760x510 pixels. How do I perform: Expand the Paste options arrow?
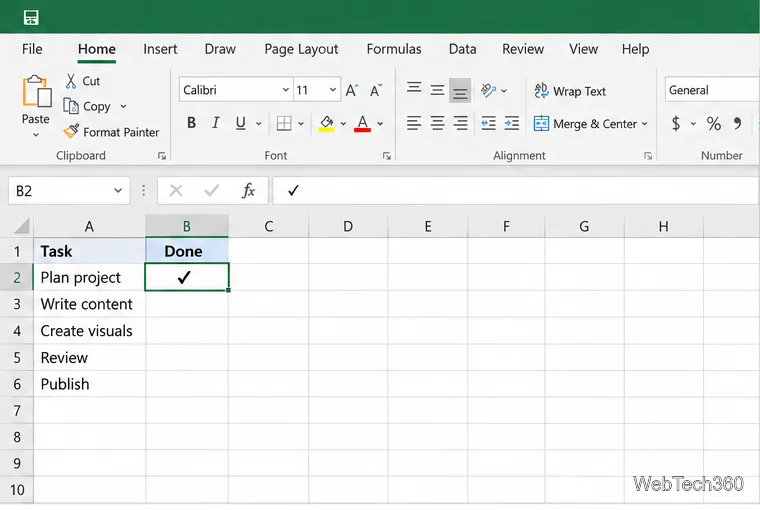coord(35,135)
